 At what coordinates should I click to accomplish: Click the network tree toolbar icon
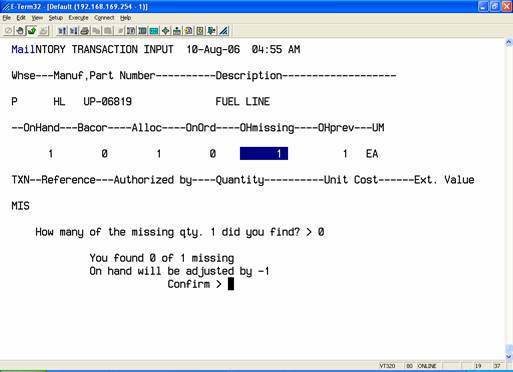coord(177,31)
